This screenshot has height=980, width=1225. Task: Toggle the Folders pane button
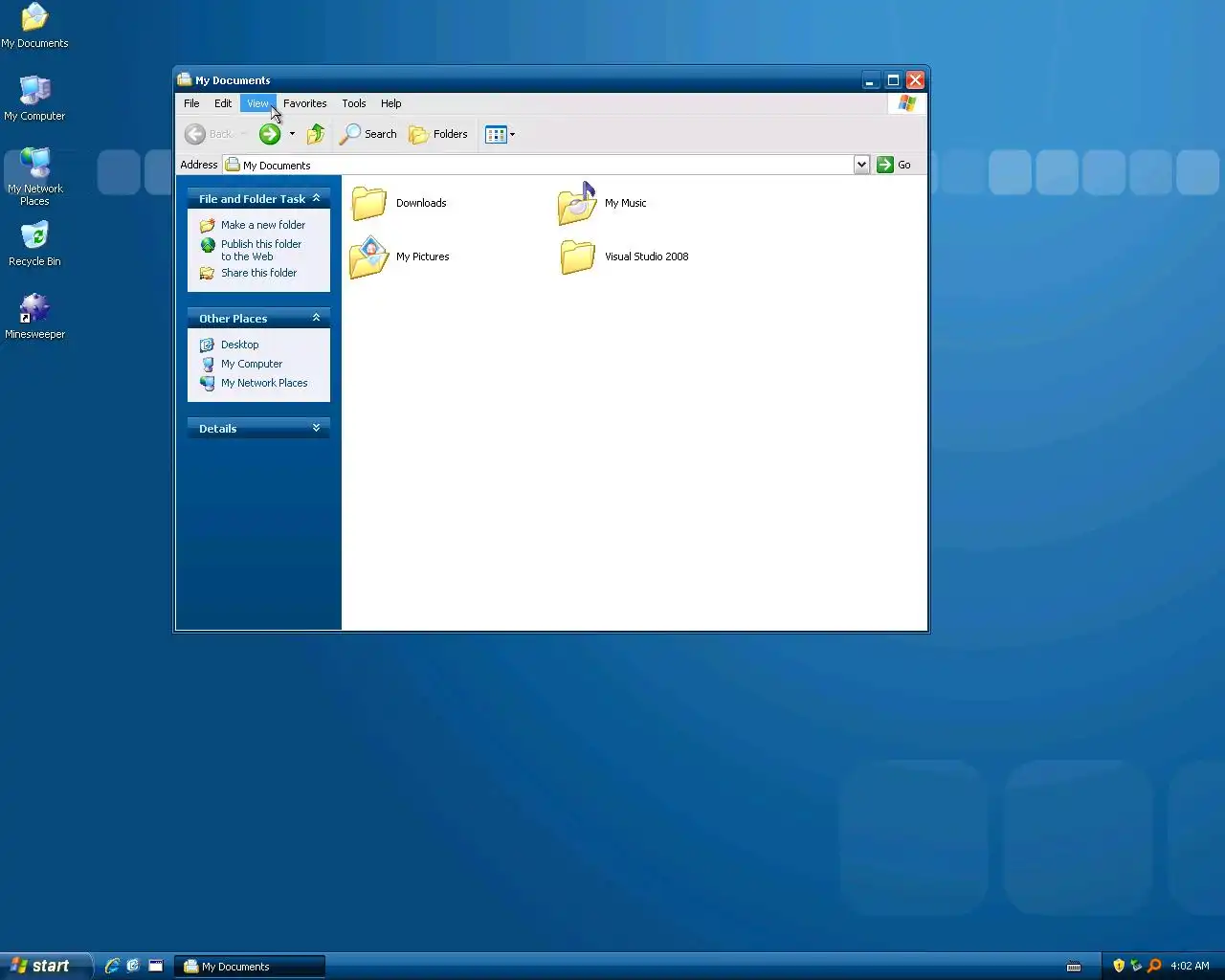click(x=438, y=134)
